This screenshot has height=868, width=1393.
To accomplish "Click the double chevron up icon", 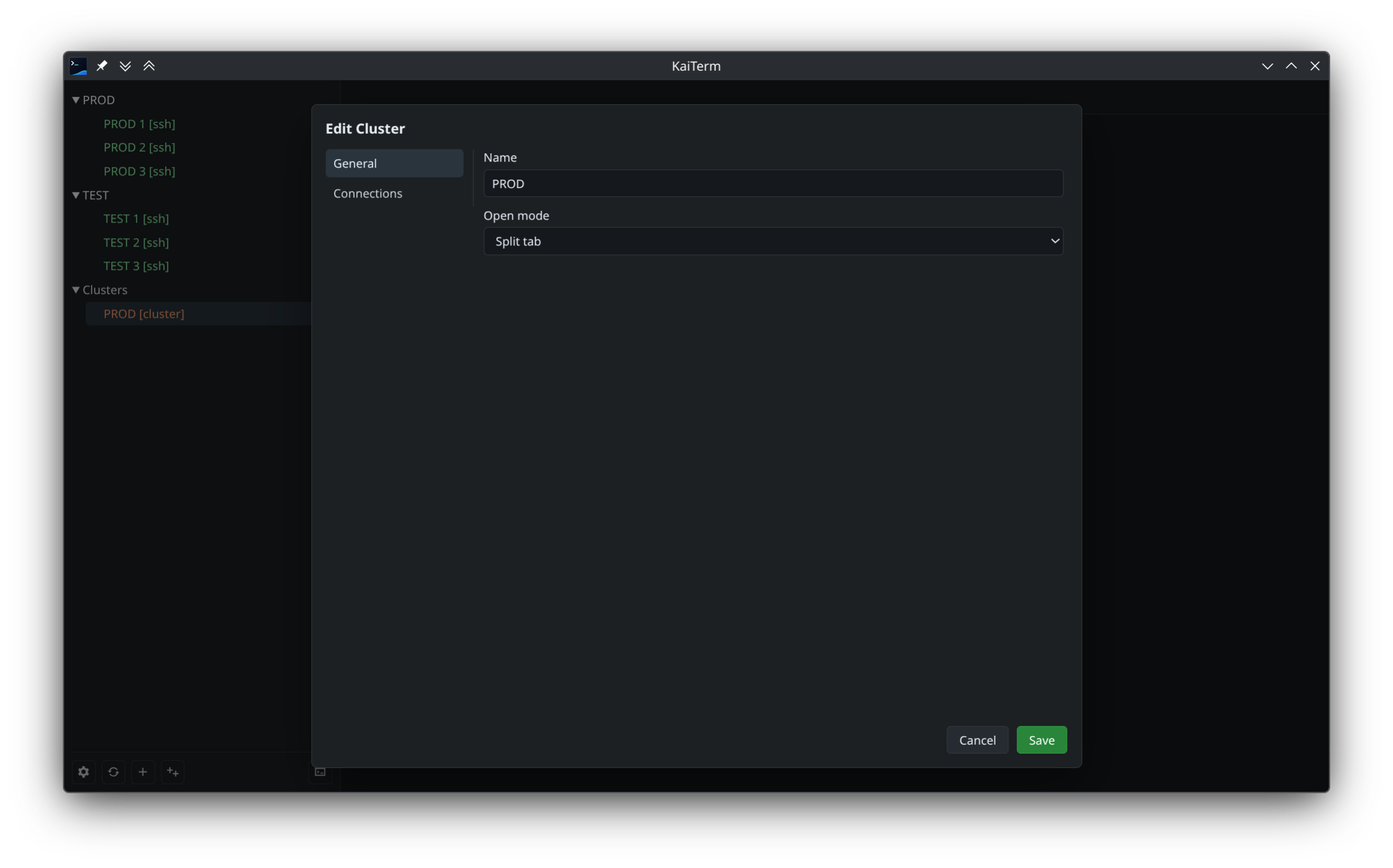I will 149,66.
